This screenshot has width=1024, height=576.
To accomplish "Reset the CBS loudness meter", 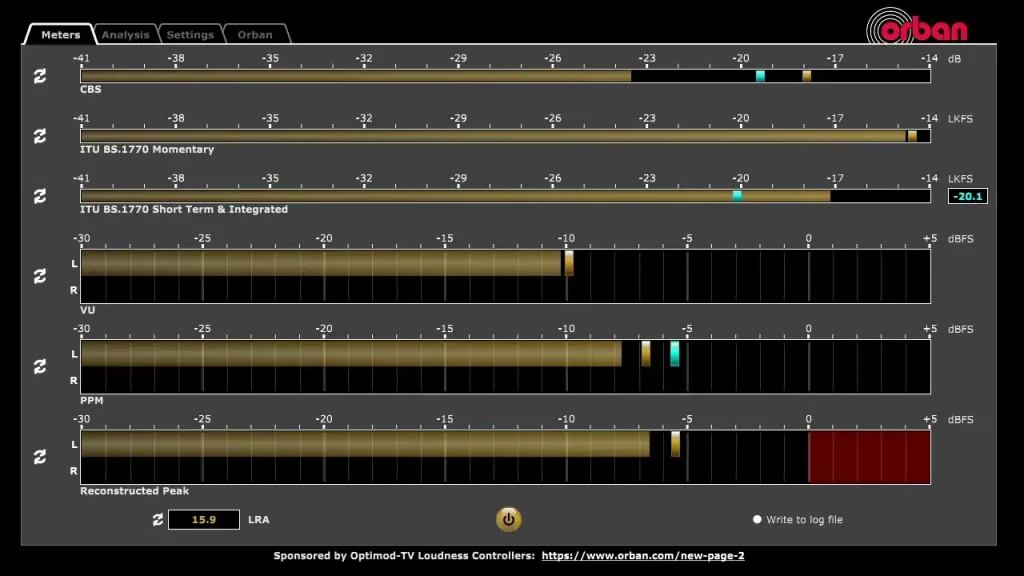I will tap(40, 75).
